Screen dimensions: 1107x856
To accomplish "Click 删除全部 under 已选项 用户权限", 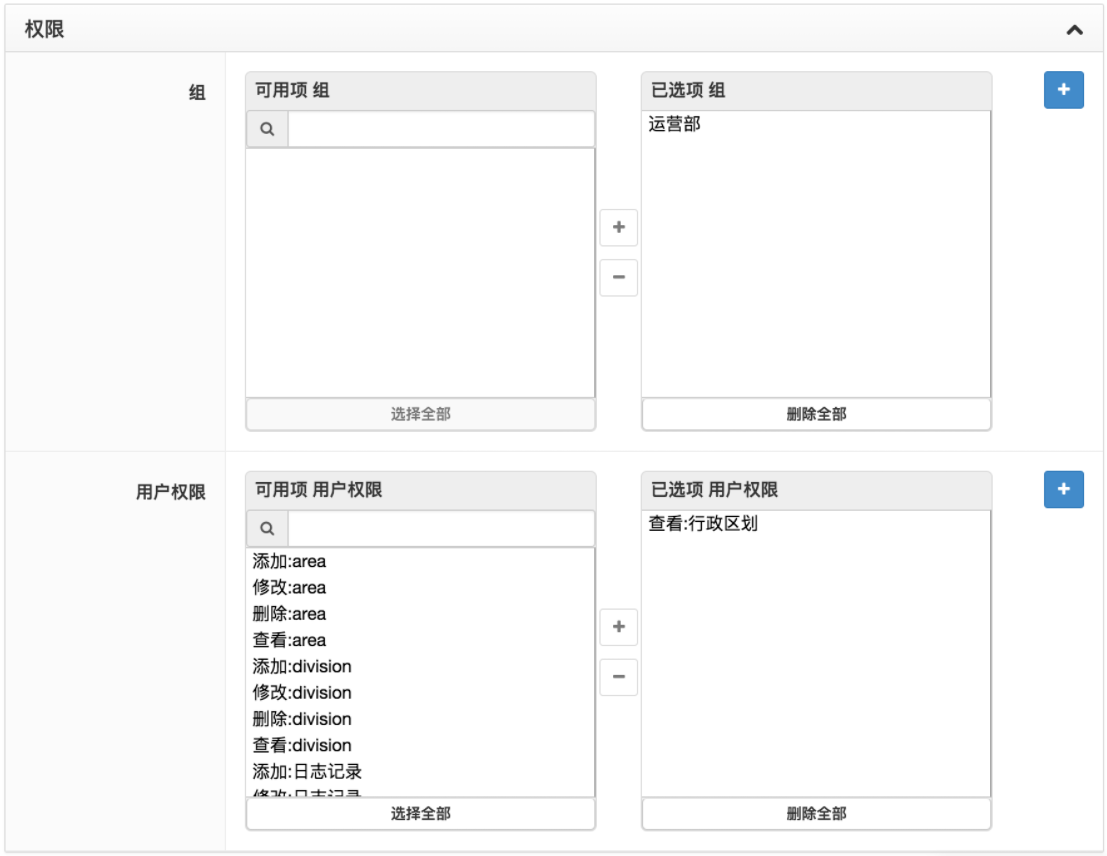I will pyautogui.click(x=816, y=814).
